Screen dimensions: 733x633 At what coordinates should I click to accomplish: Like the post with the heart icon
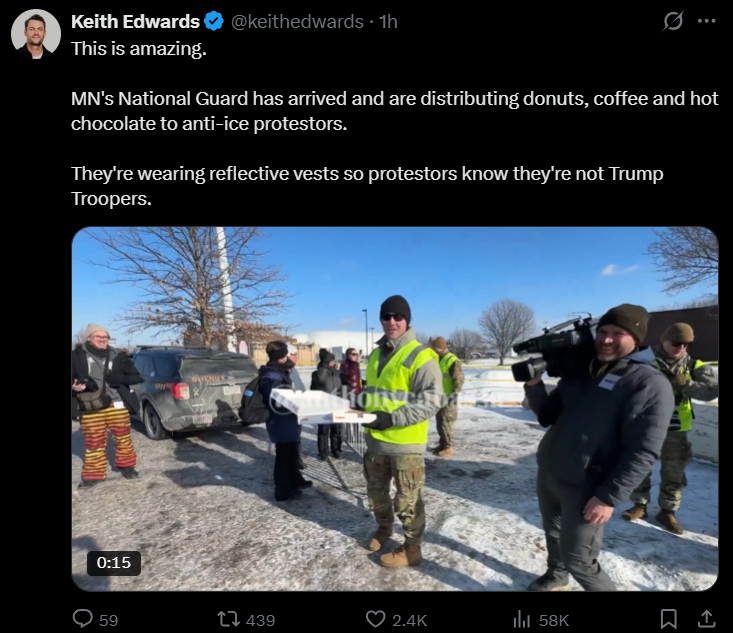tap(375, 619)
